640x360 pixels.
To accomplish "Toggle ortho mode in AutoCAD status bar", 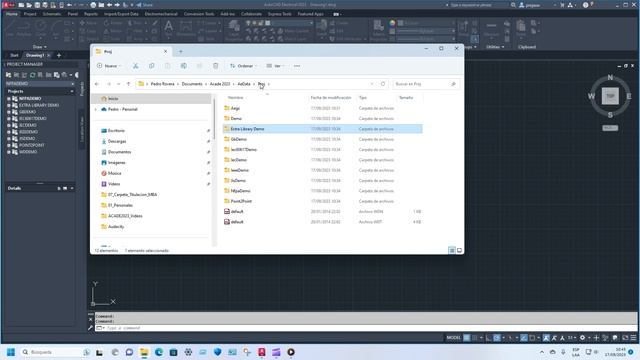I will tap(489, 338).
